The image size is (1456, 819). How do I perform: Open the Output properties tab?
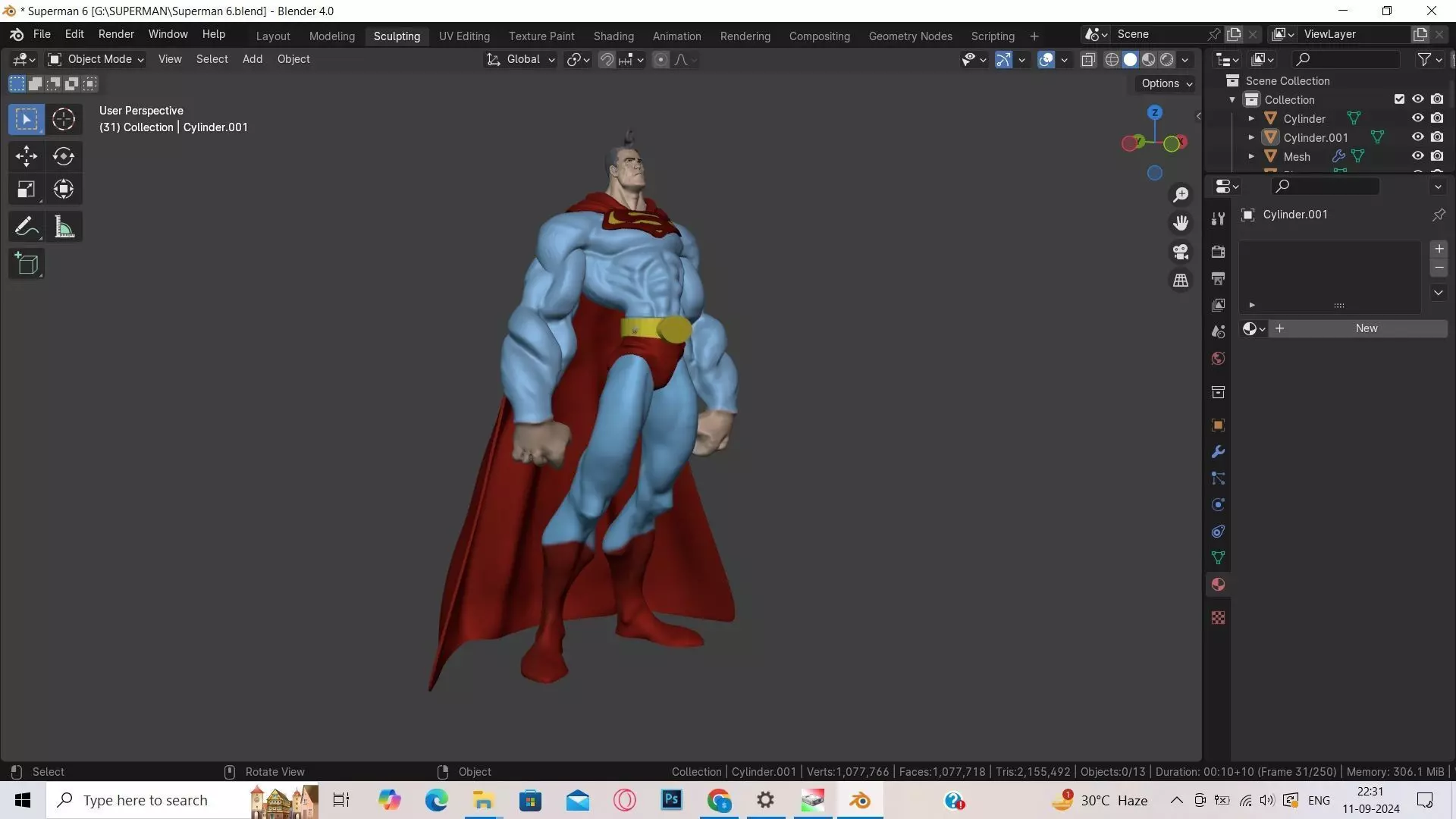pyautogui.click(x=1218, y=278)
